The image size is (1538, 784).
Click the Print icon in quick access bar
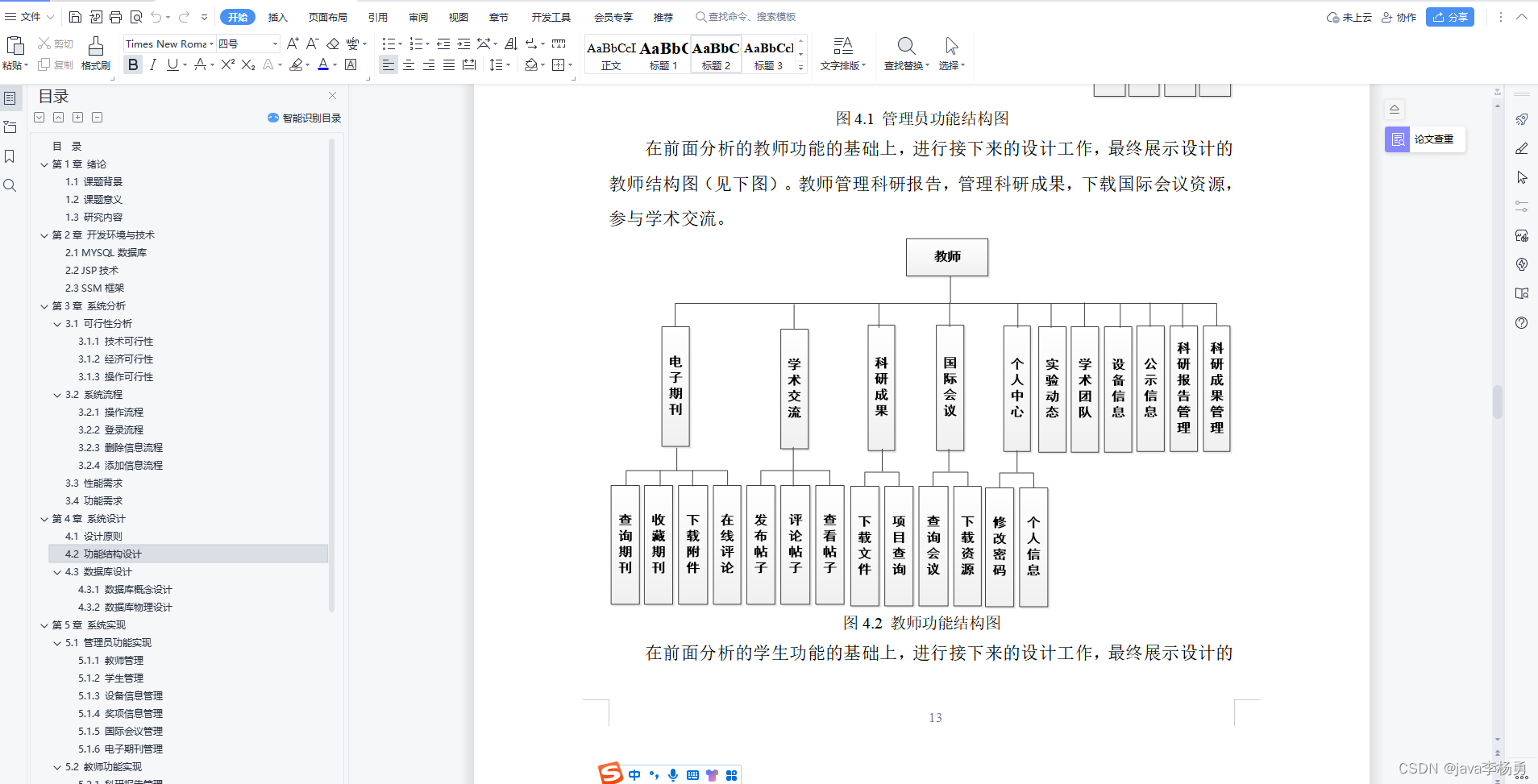coord(115,17)
